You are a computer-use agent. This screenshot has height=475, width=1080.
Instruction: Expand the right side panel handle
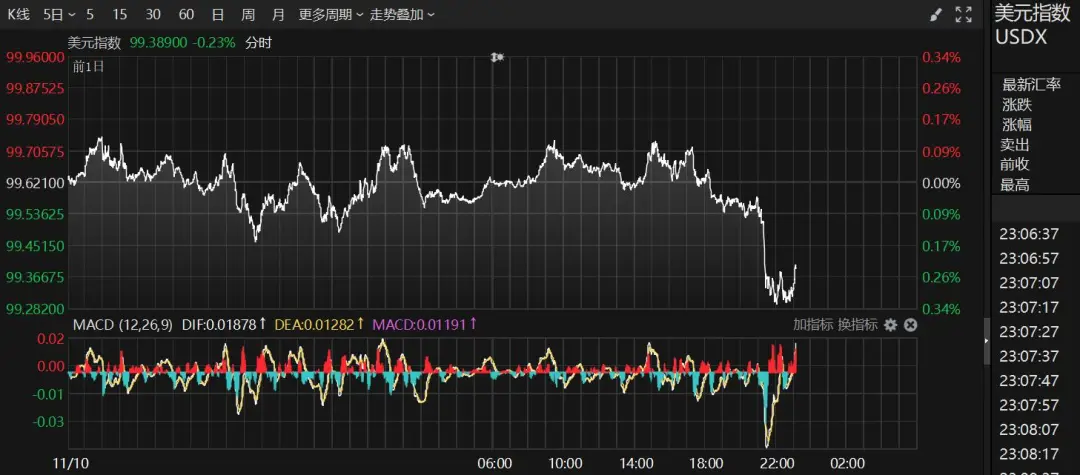(987, 341)
